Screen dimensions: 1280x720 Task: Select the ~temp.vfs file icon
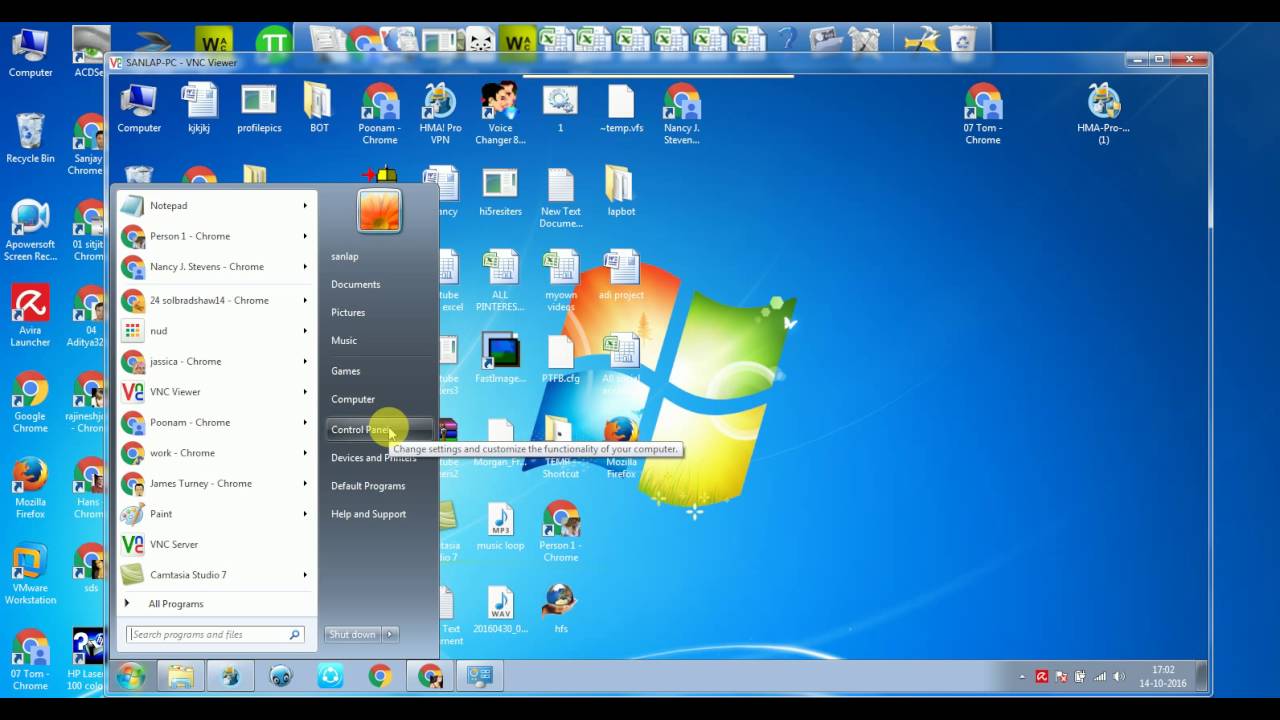click(621, 110)
